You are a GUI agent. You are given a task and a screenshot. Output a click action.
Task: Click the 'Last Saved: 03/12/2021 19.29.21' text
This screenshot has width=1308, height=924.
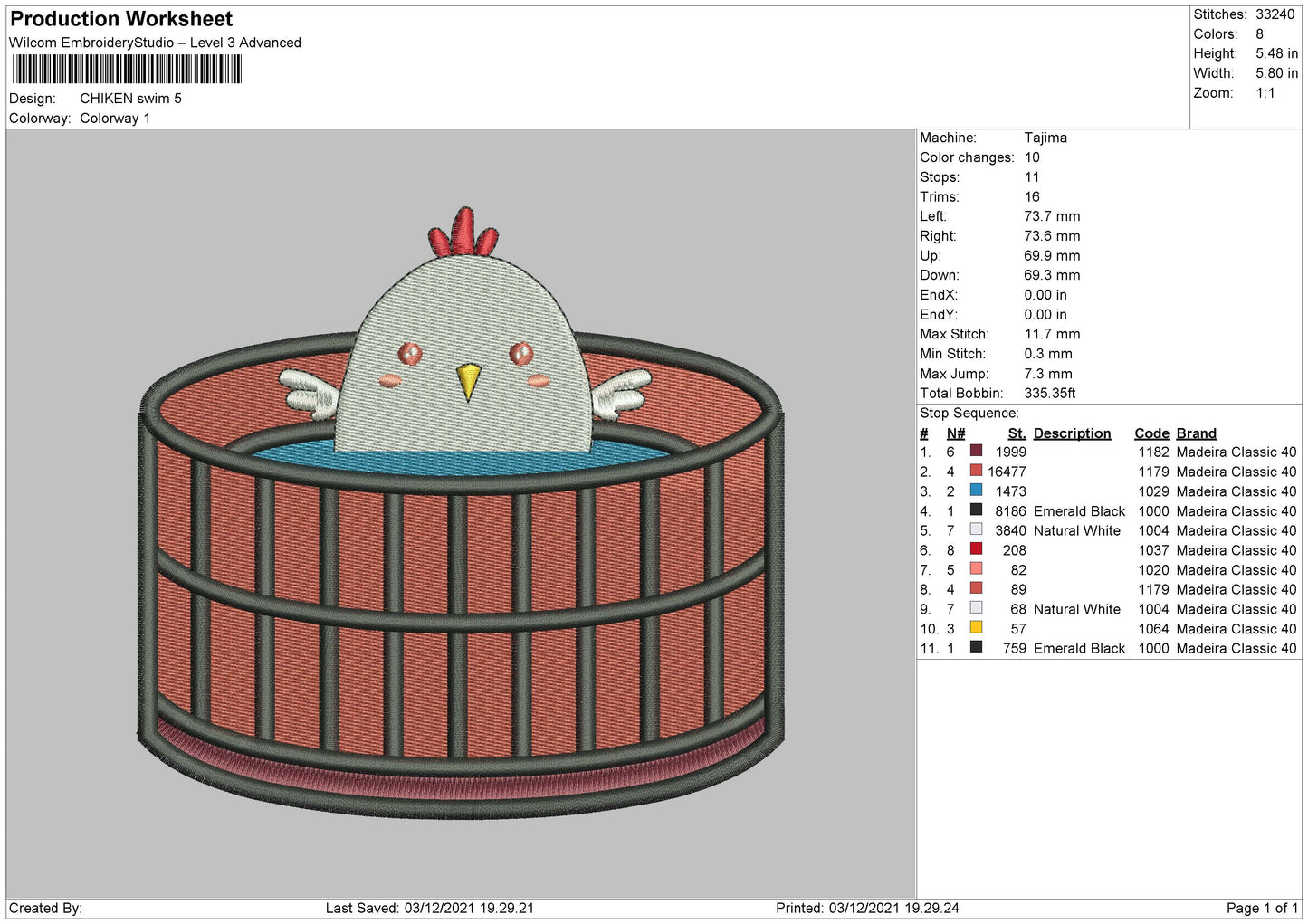430,908
